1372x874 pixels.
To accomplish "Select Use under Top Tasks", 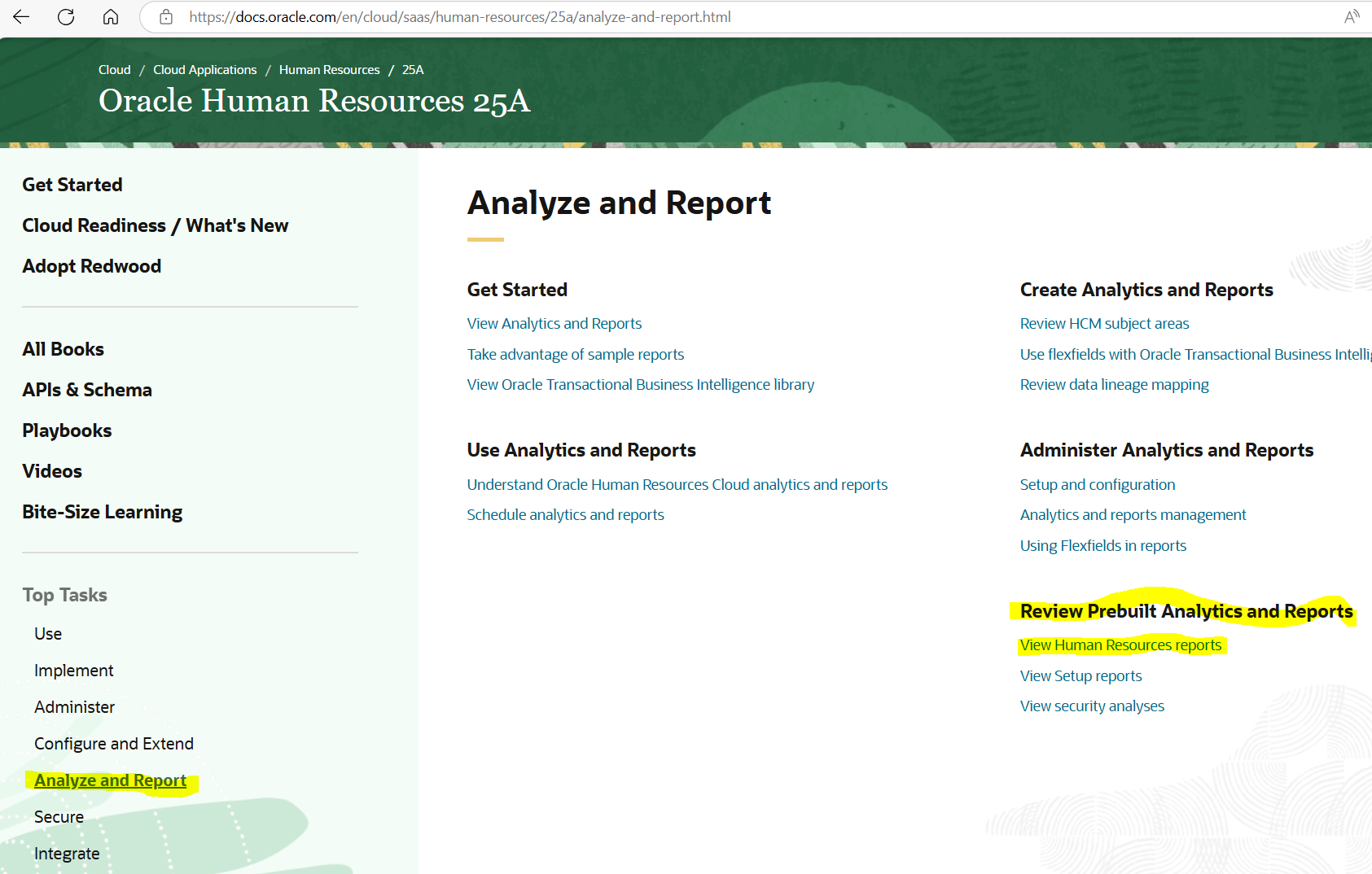I will coord(48,634).
